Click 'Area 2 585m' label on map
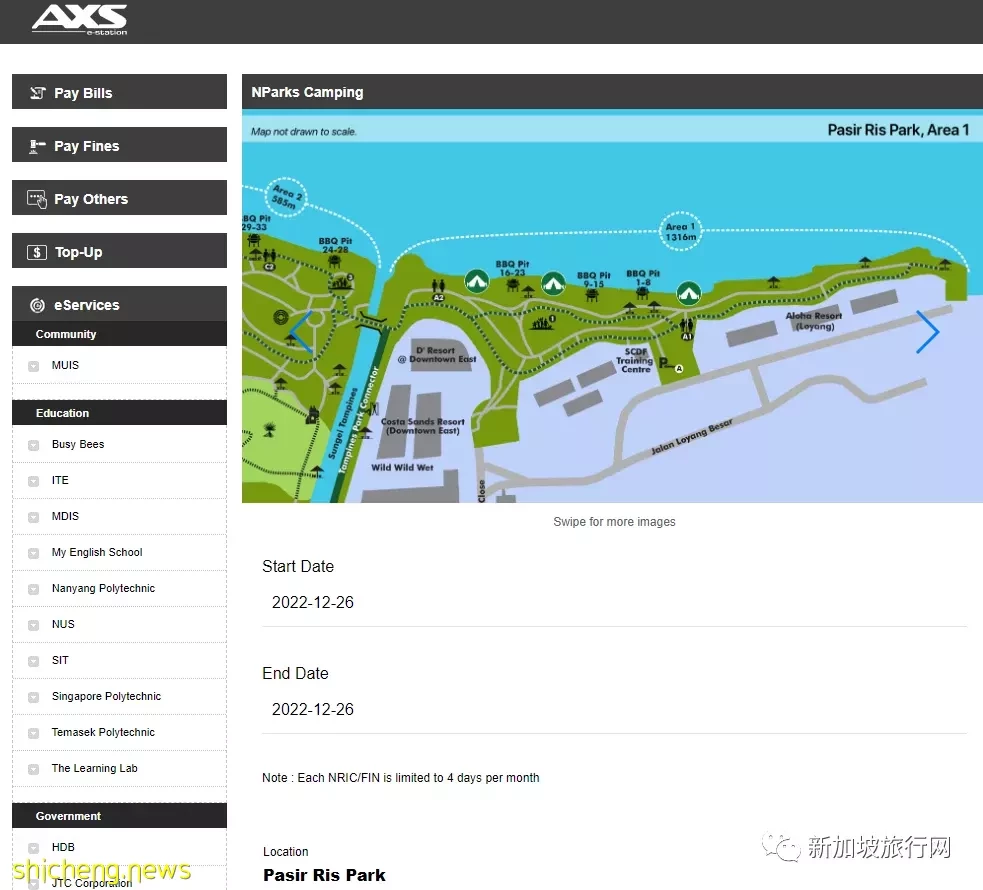Screen dimensions: 983x890 (x=286, y=197)
